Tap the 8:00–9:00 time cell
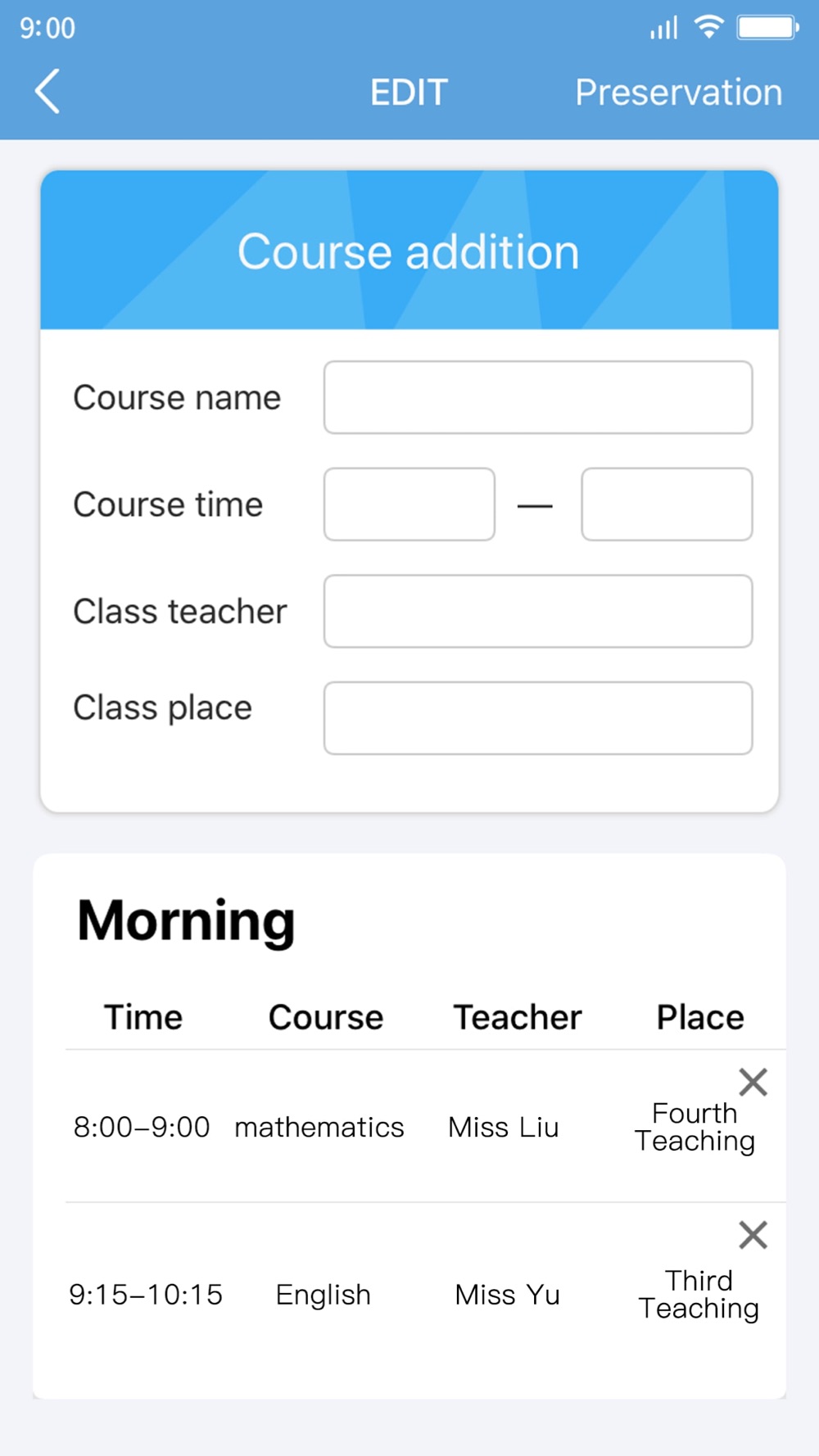This screenshot has height=1456, width=819. pyautogui.click(x=142, y=1127)
